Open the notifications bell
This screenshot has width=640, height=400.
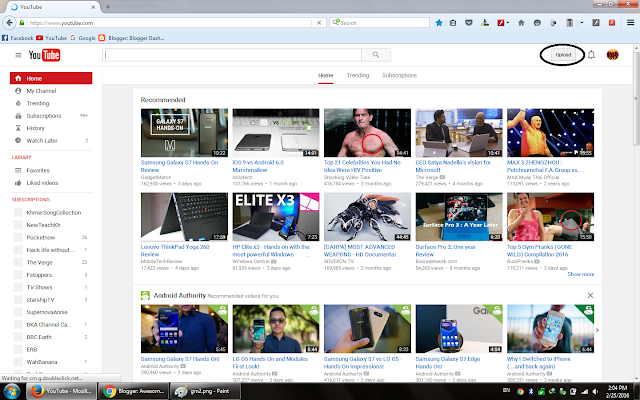(591, 55)
